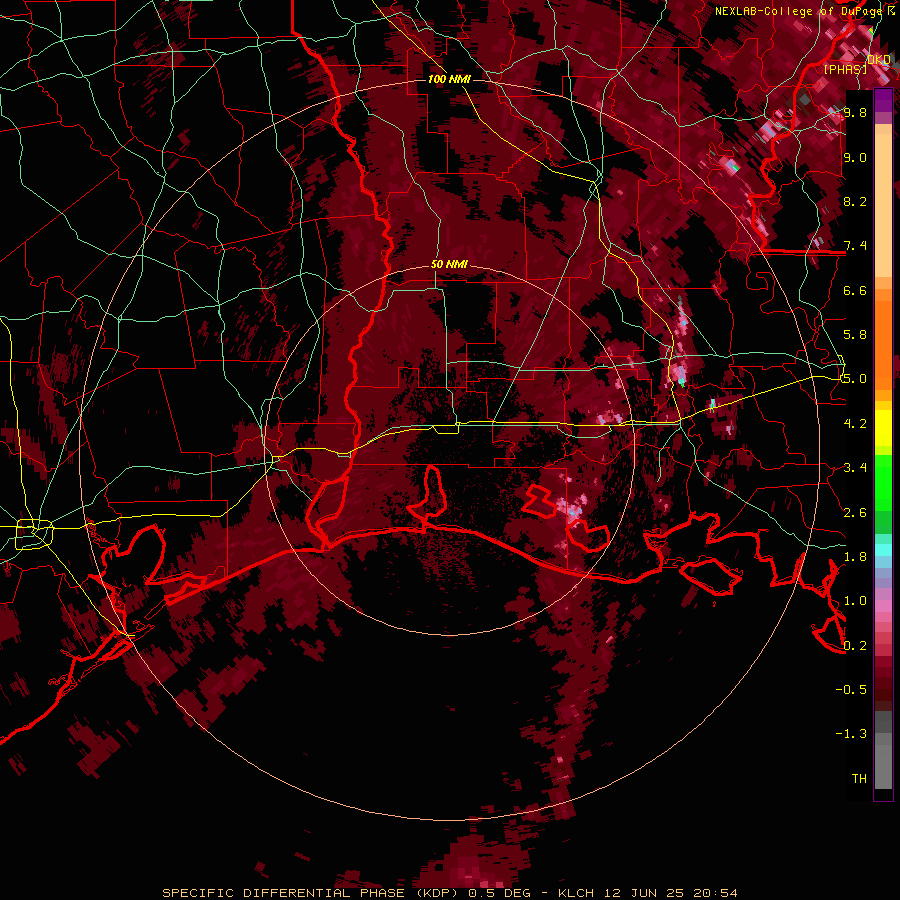The height and width of the screenshot is (900, 900).
Task: Click the 0.2 value on the color scale
Action: [x=855, y=646]
